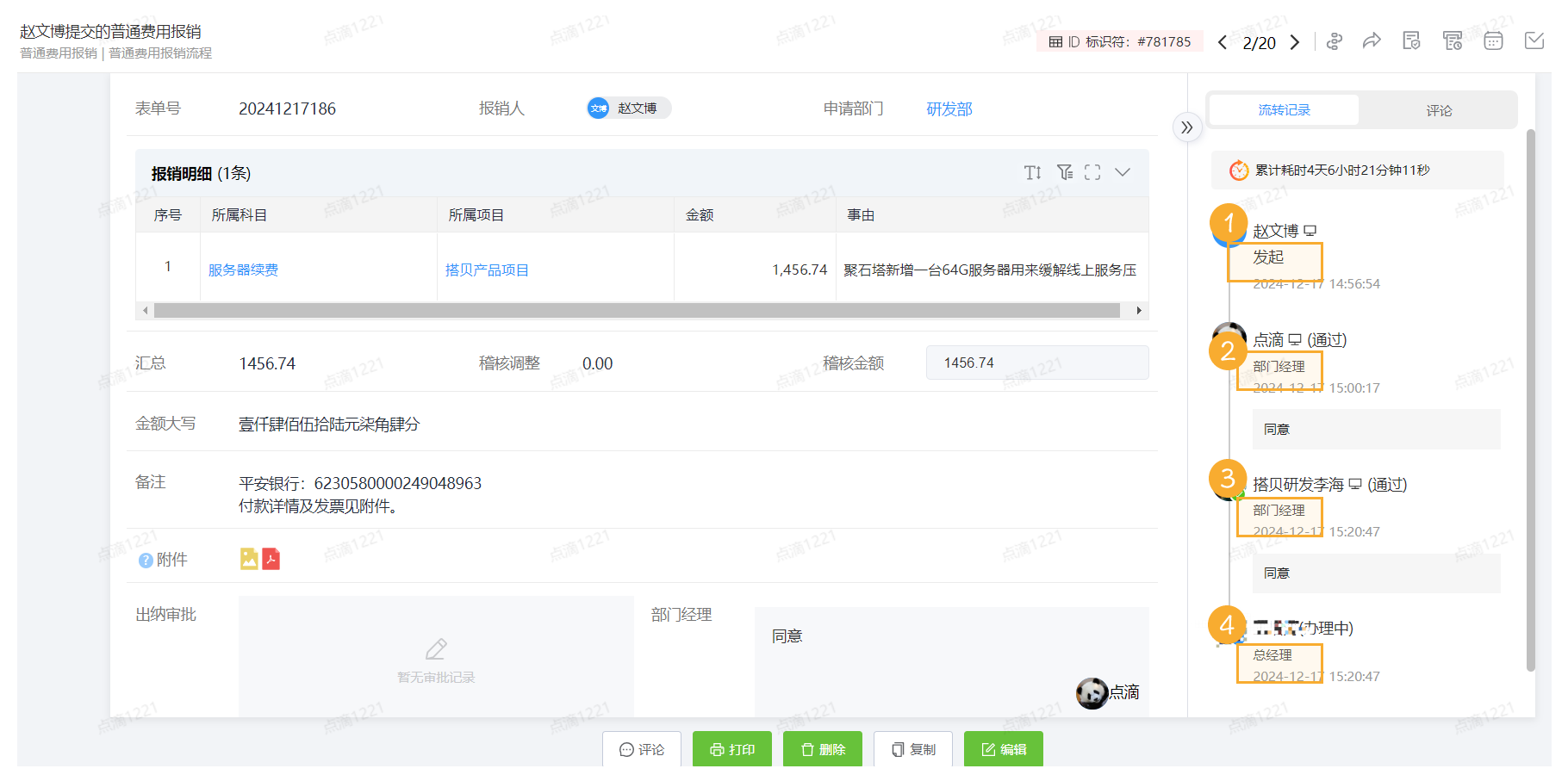
Task: Click the checkbox-style task icon at top right
Action: 1534,40
